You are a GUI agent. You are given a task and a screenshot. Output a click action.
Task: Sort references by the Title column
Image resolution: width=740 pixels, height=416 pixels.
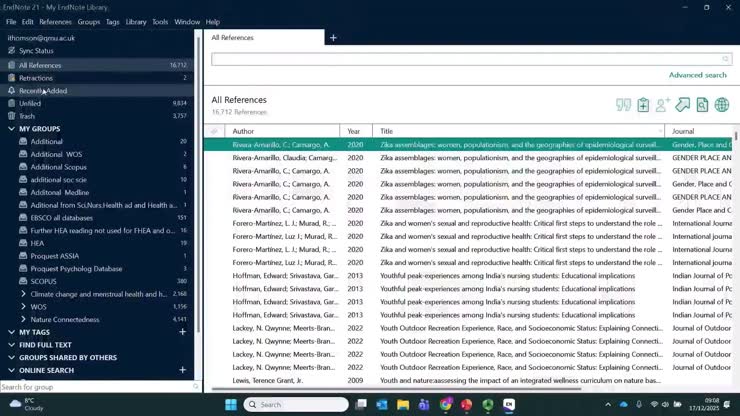519,131
